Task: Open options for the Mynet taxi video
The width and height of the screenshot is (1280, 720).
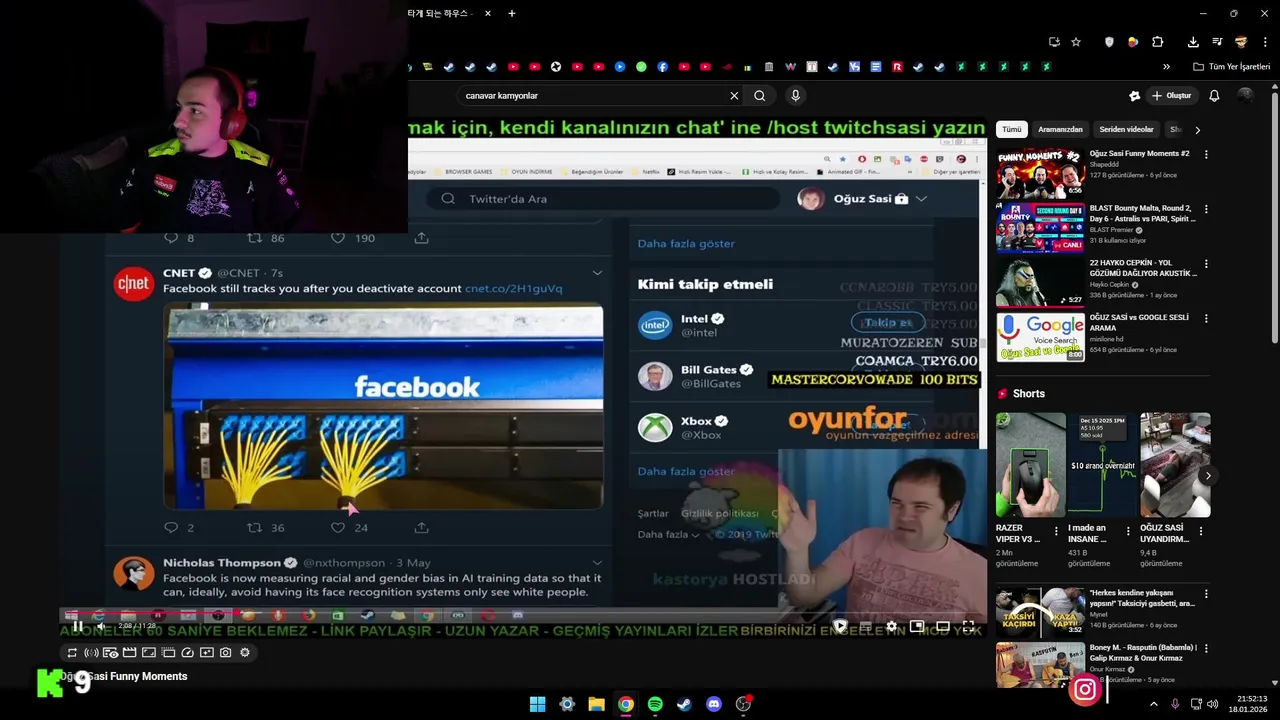Action: [1206, 594]
